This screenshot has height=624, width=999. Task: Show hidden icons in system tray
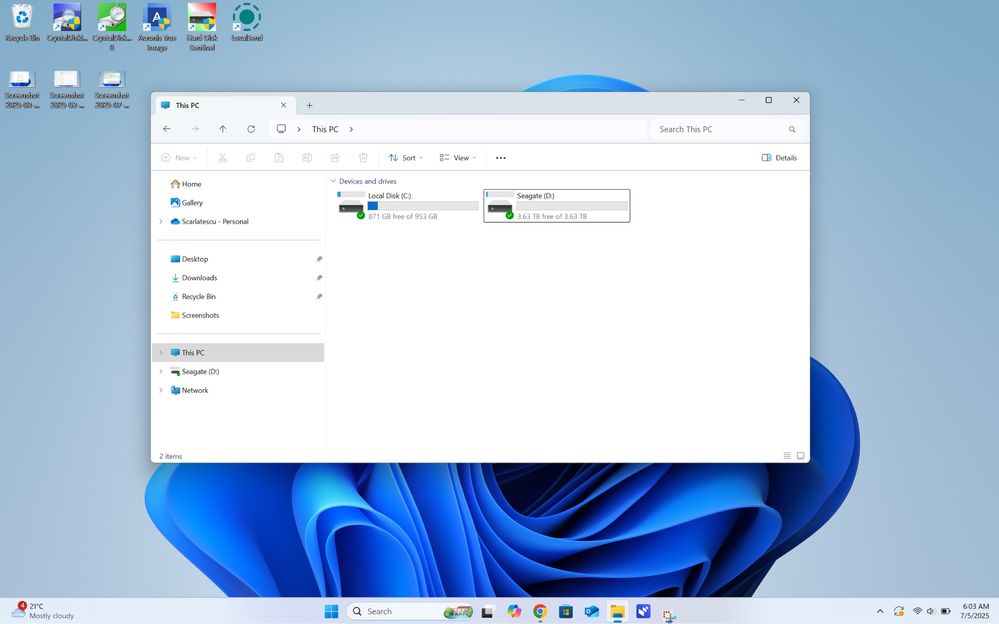[880, 611]
